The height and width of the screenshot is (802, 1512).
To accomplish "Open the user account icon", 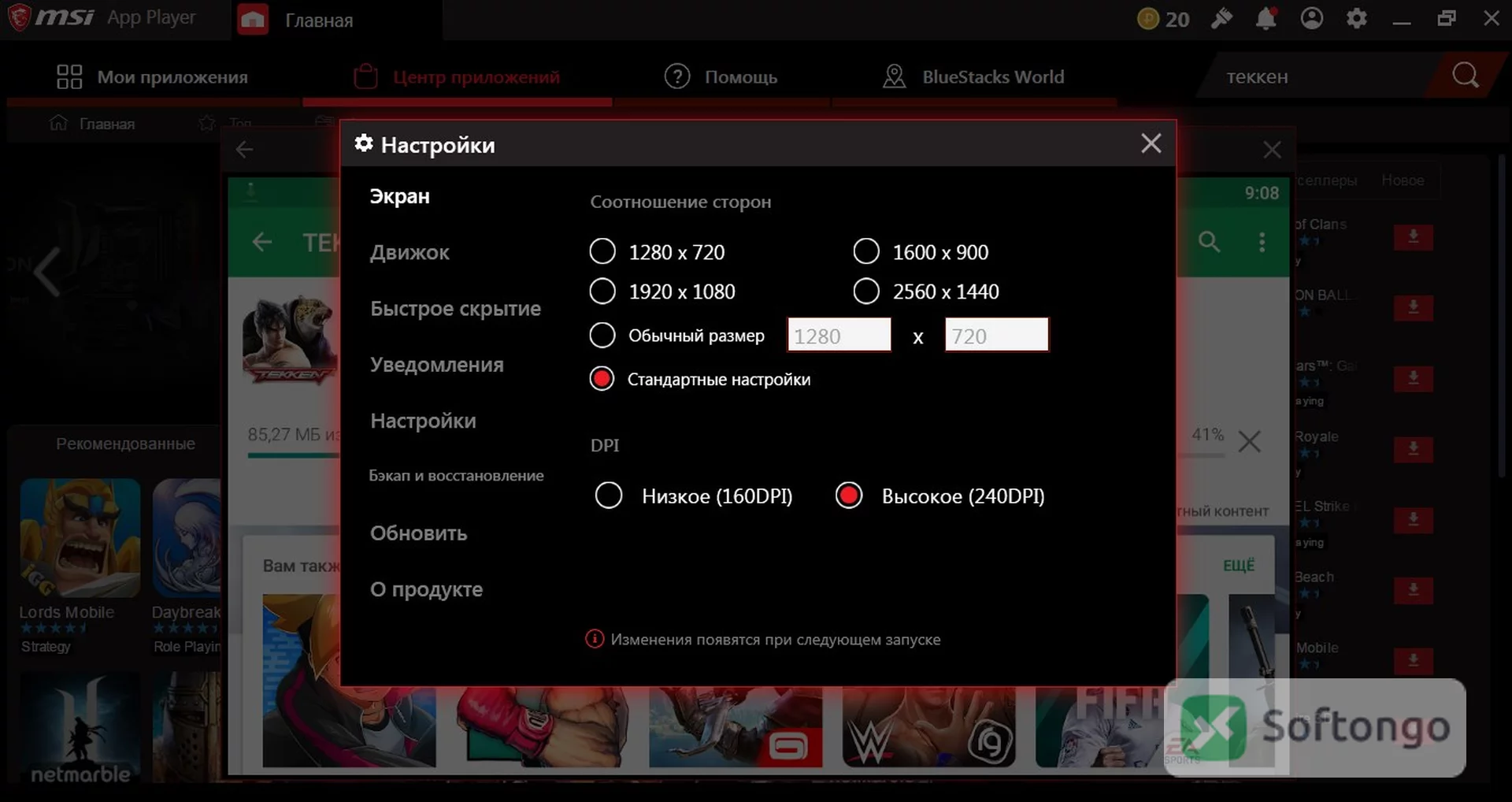I will point(1311,18).
